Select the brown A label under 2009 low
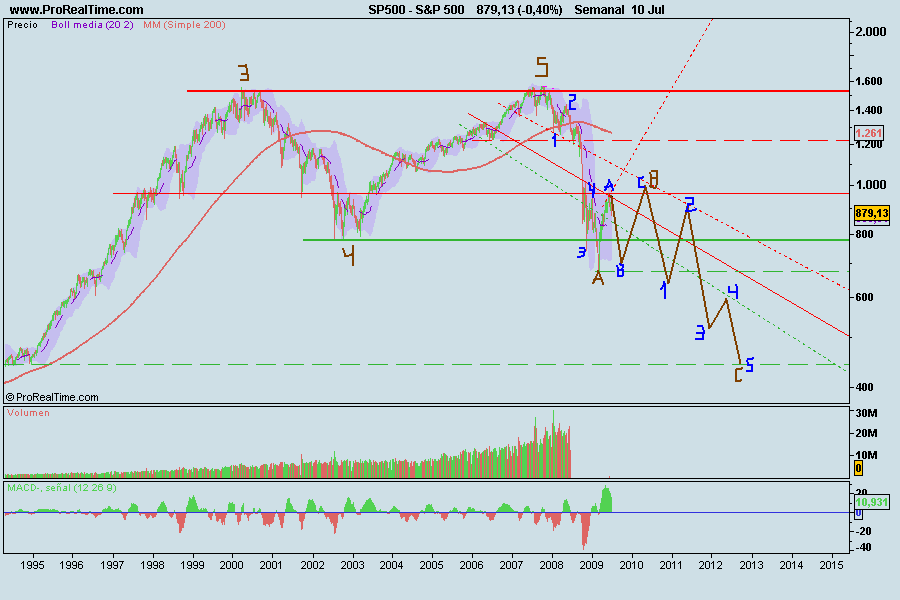 (x=598, y=278)
